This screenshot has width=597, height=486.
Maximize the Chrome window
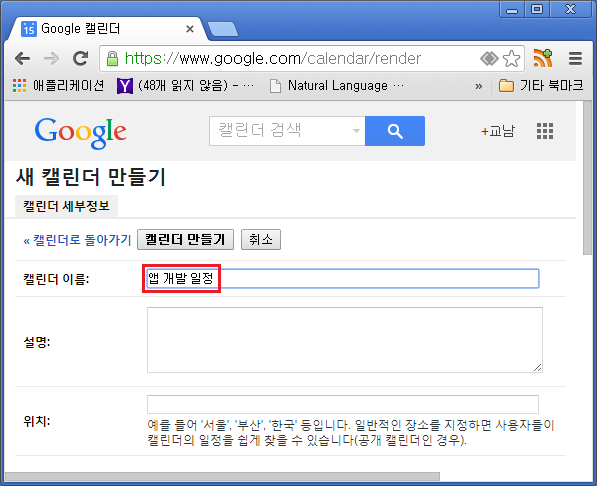(537, 10)
